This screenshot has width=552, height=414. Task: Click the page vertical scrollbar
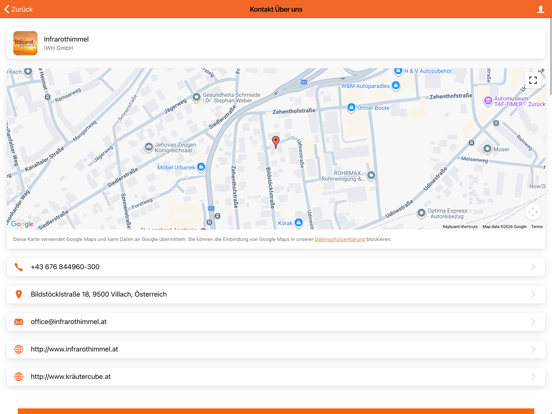coord(550,56)
